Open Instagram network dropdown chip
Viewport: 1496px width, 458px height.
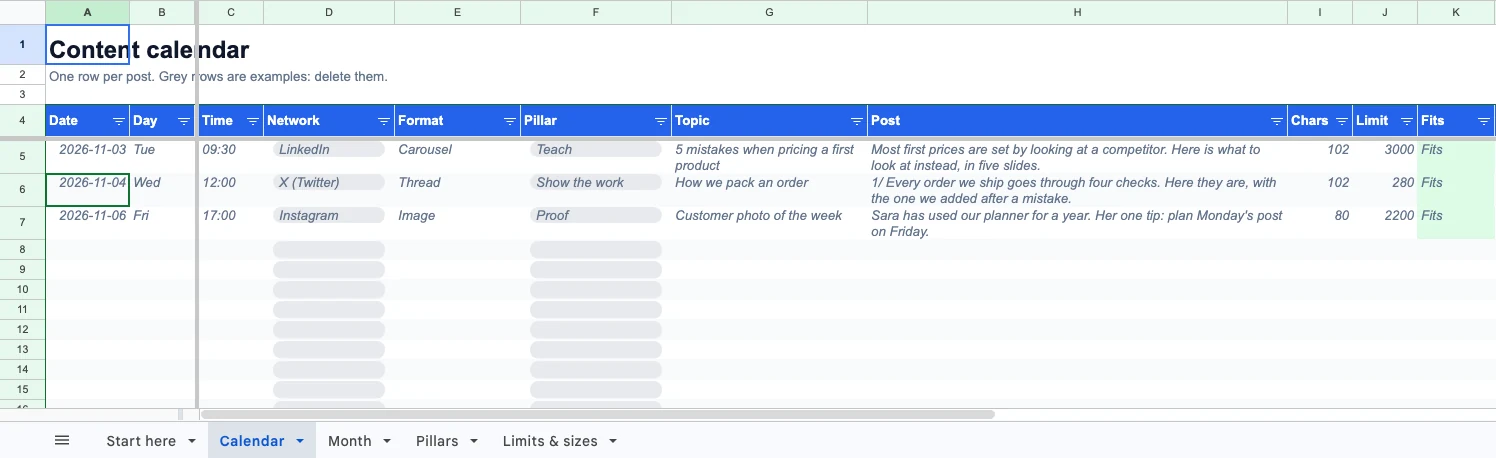click(329, 215)
